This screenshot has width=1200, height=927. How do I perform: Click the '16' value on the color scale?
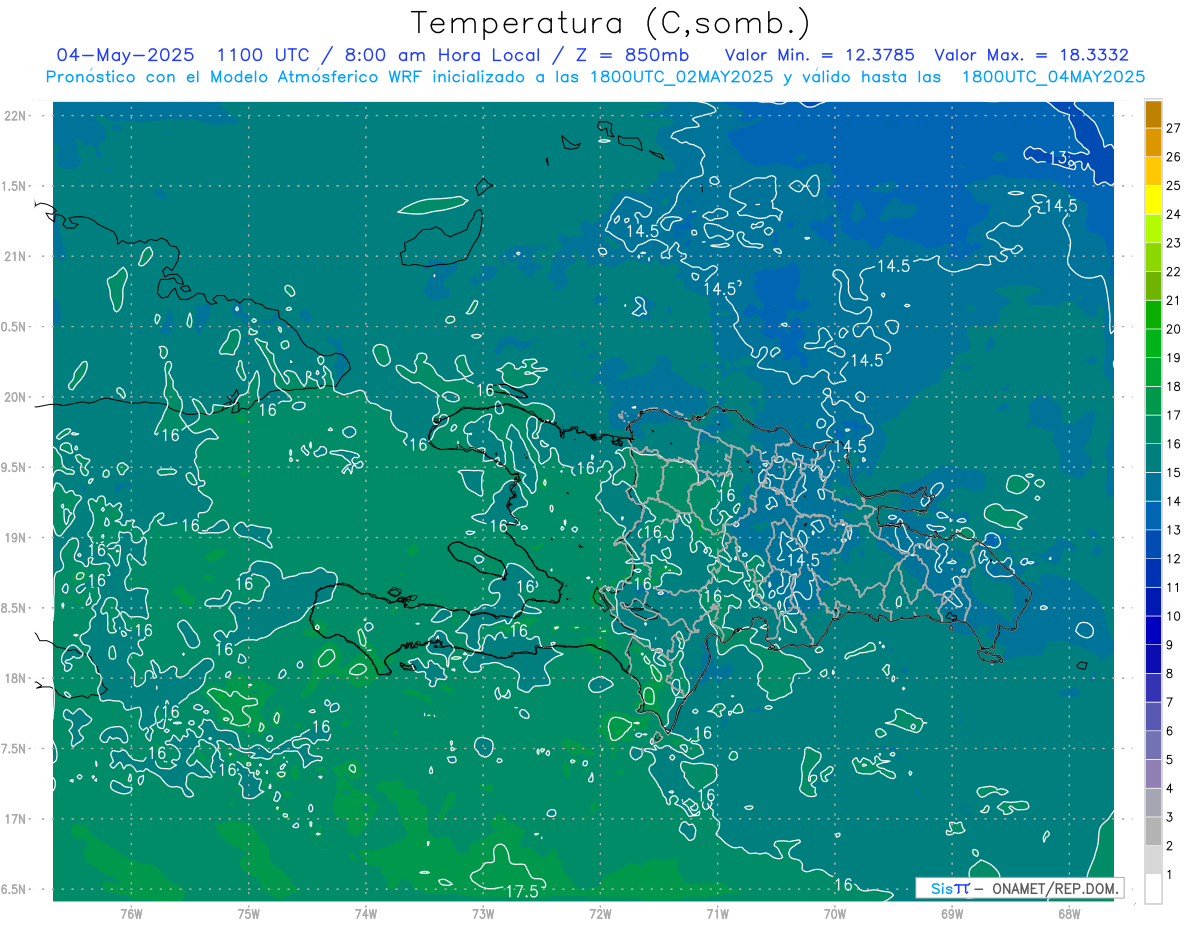click(1174, 444)
